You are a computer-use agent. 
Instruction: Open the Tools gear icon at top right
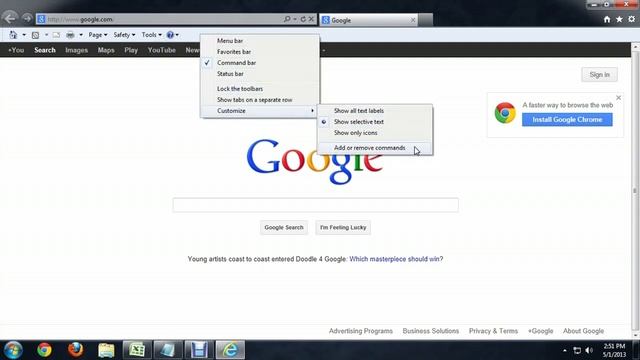[x=631, y=19]
